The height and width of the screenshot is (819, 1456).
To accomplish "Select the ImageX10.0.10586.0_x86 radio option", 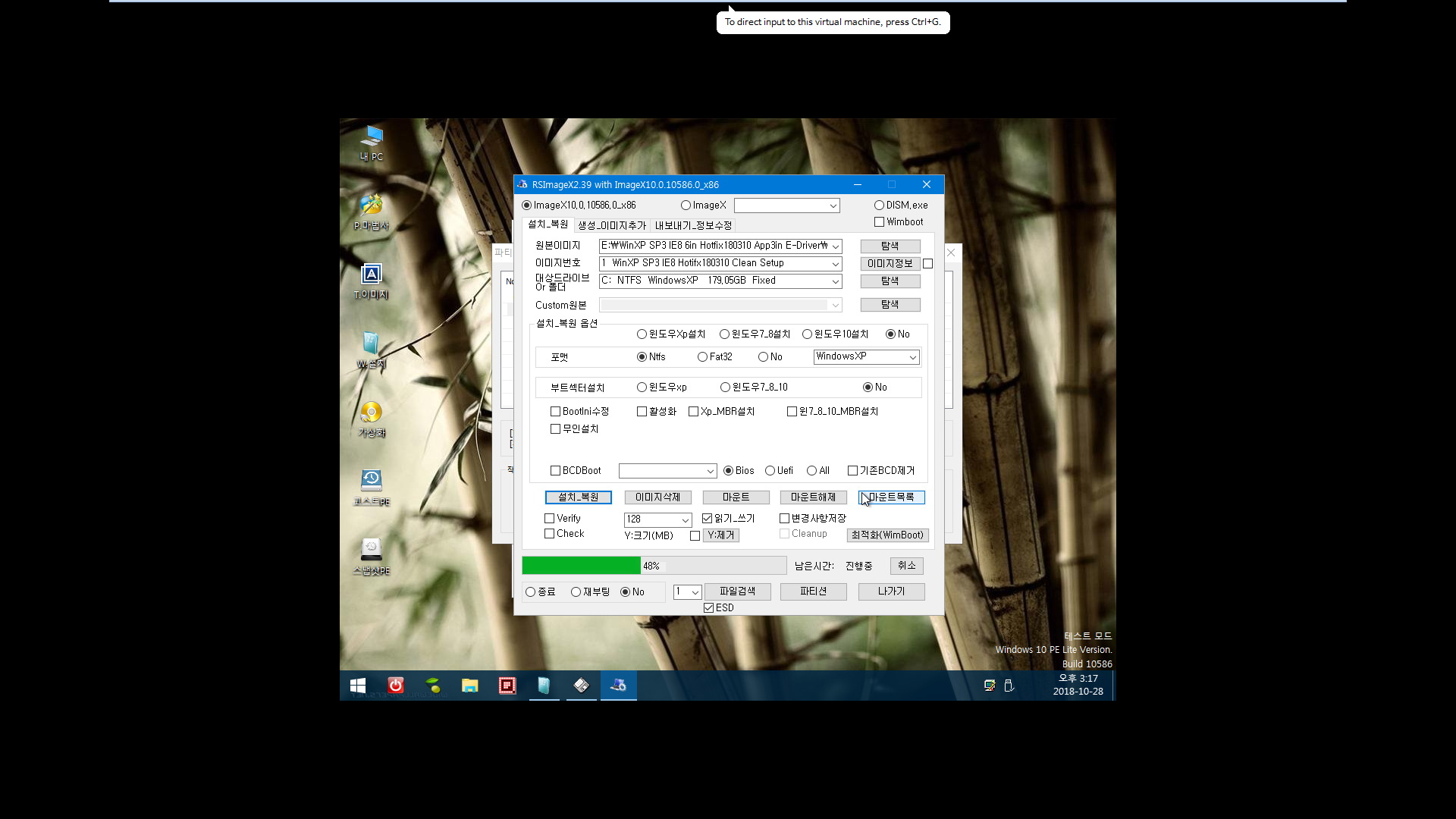I will [579, 206].
